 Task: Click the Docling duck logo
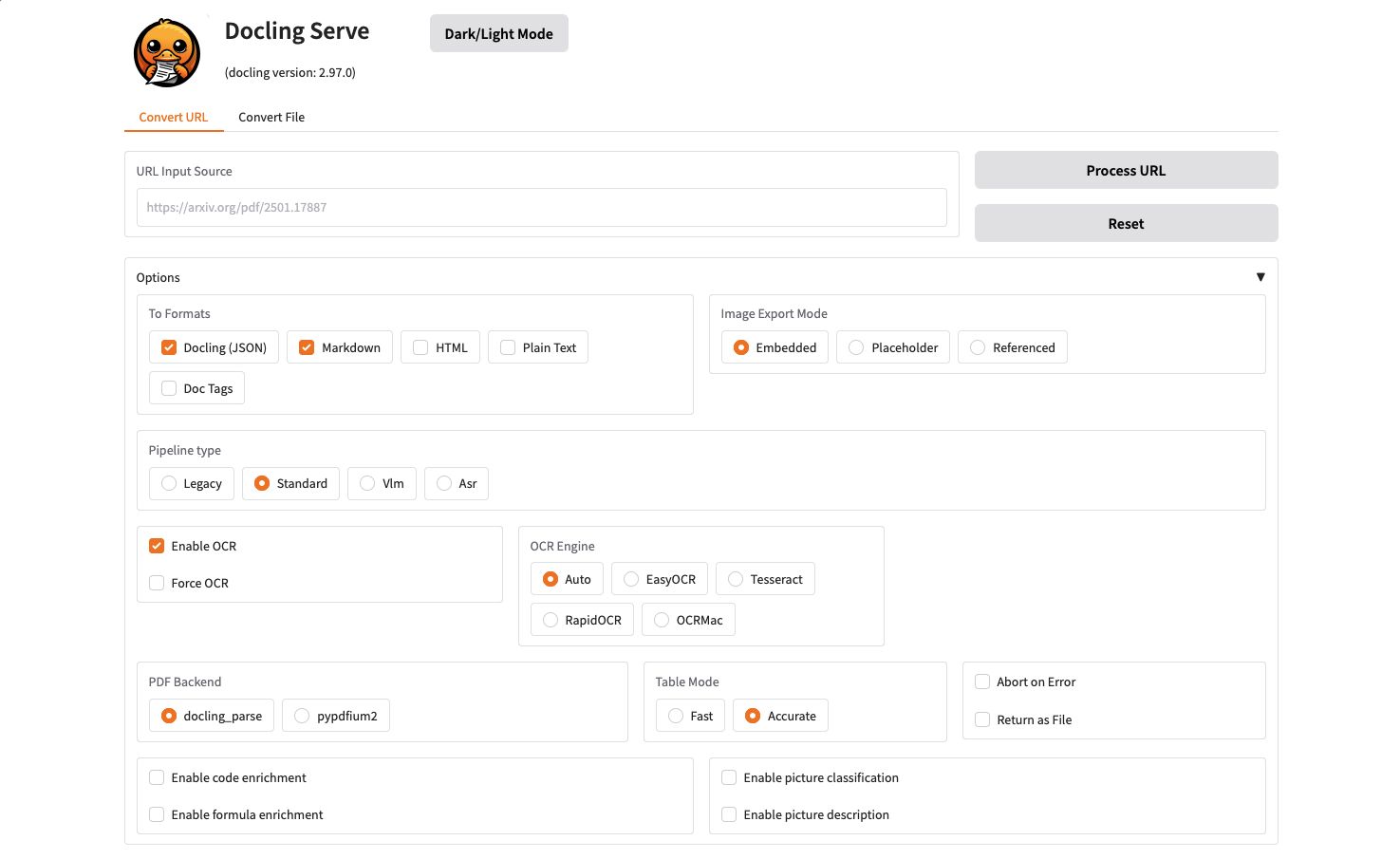pos(167,53)
